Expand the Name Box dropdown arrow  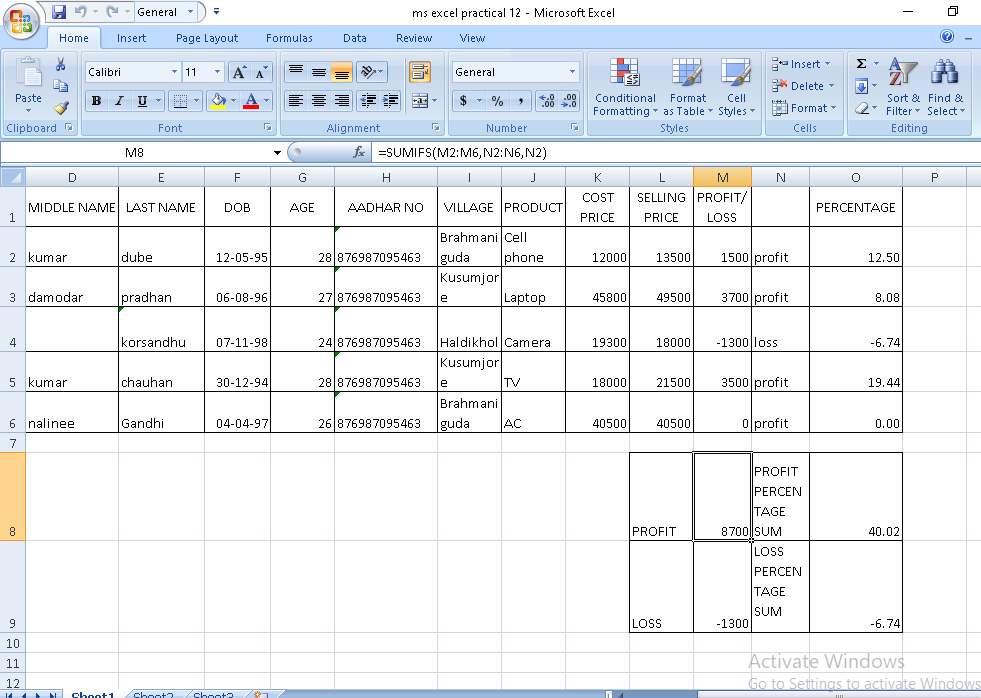coord(277,153)
